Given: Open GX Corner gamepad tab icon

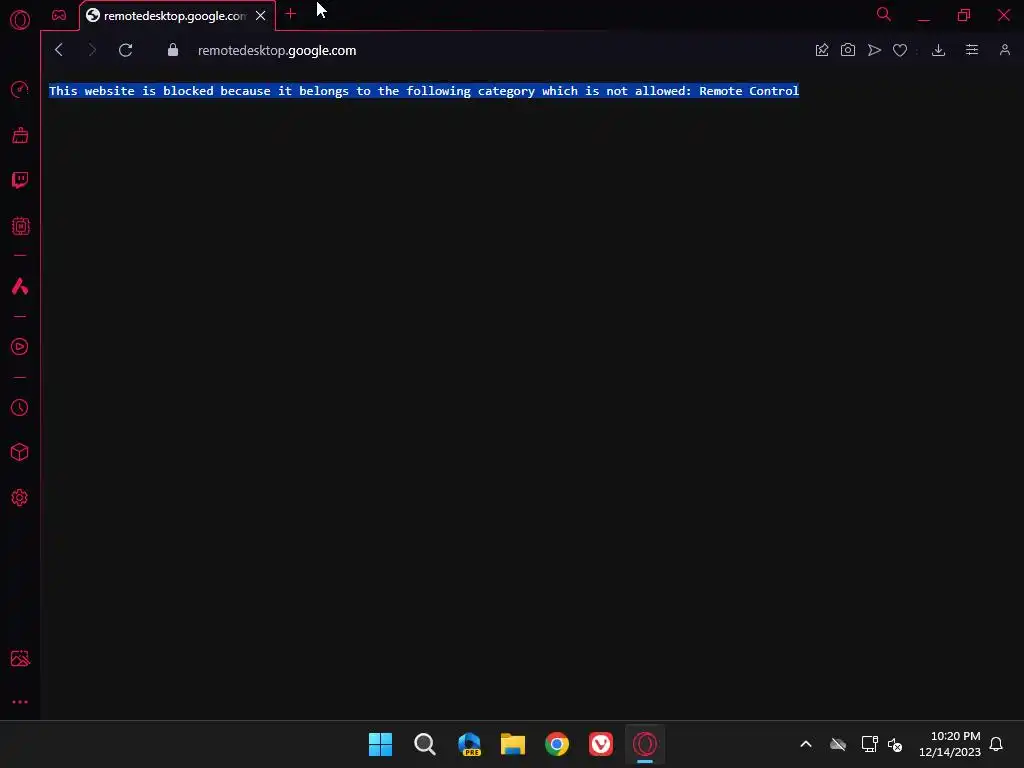Looking at the screenshot, I should tap(59, 15).
